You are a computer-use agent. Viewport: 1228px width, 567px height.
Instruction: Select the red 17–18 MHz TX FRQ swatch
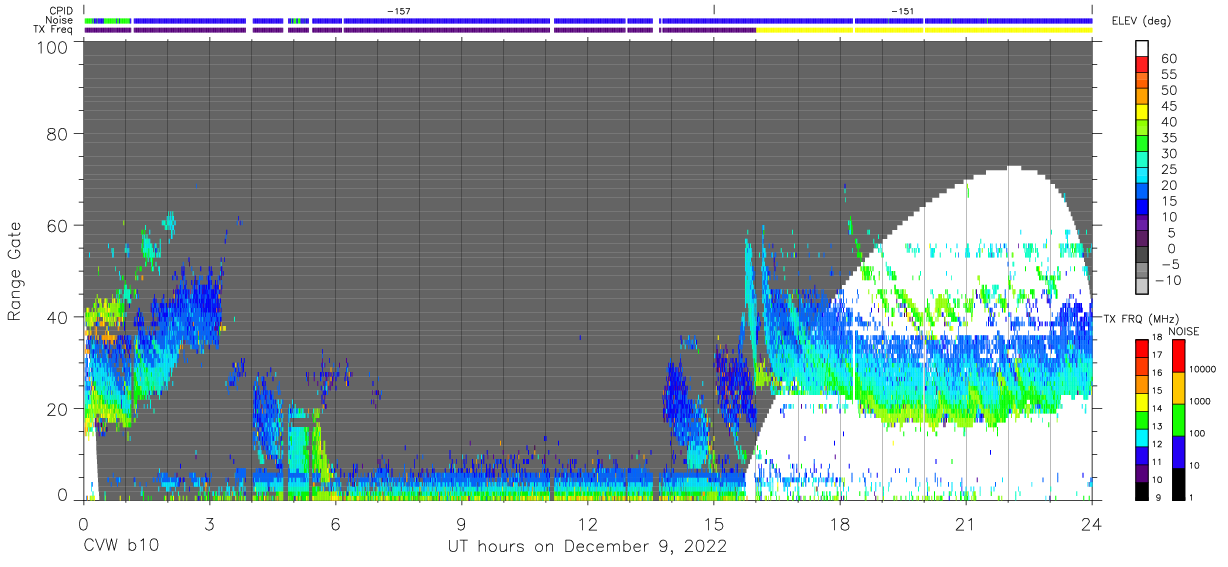(1142, 348)
